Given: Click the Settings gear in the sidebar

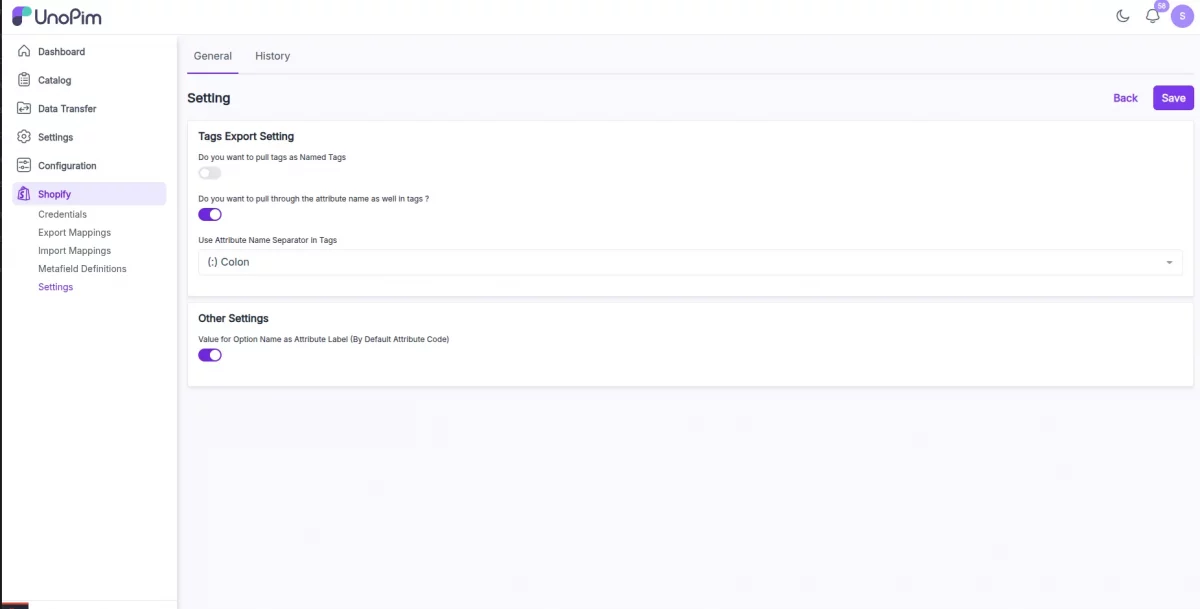Looking at the screenshot, I should (x=23, y=137).
